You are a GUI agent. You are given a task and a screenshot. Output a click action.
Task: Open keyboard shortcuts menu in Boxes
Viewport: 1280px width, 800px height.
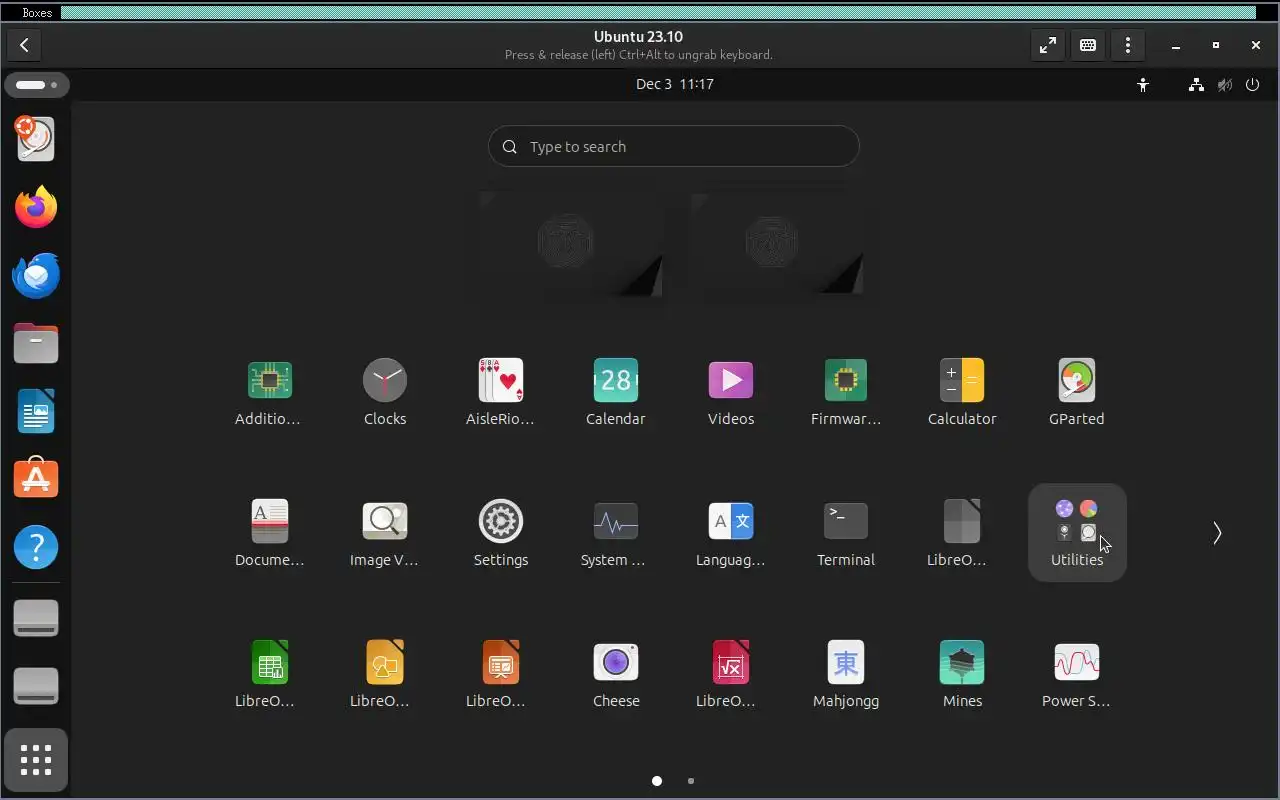click(1088, 45)
